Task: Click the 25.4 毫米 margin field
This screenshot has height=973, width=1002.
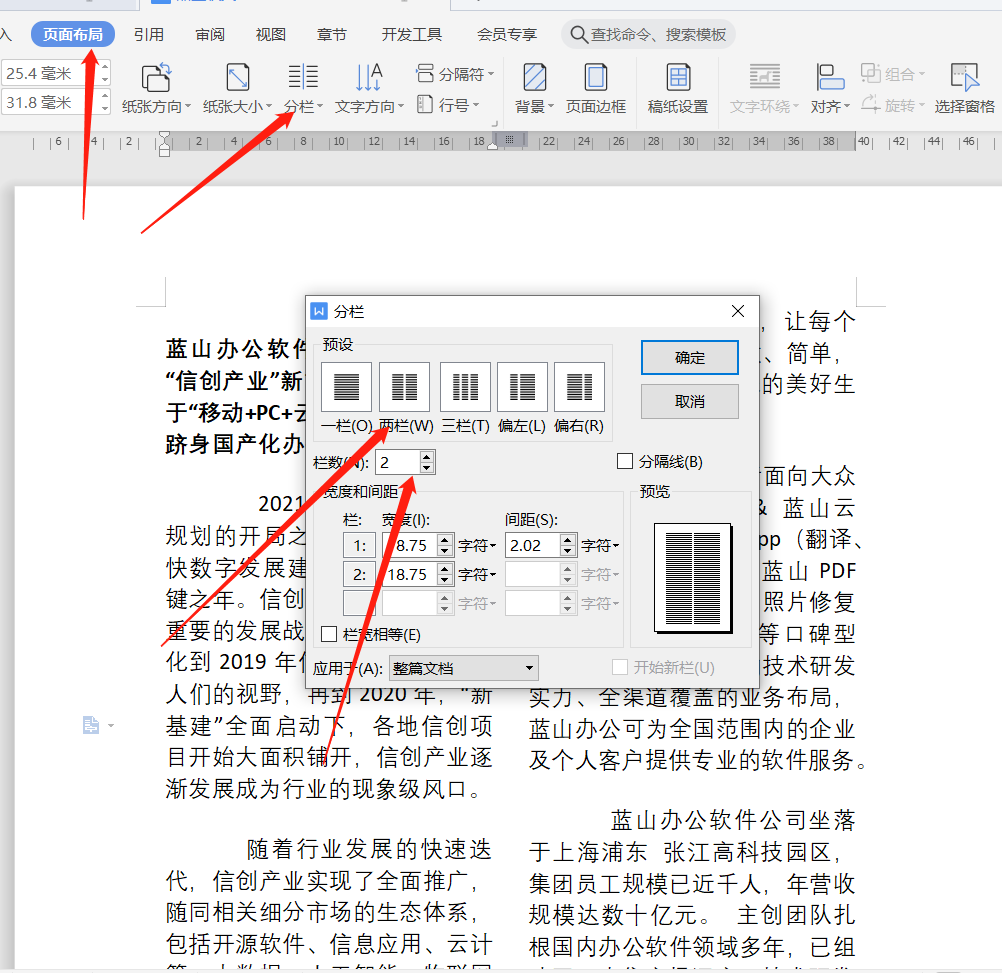Action: coord(50,73)
